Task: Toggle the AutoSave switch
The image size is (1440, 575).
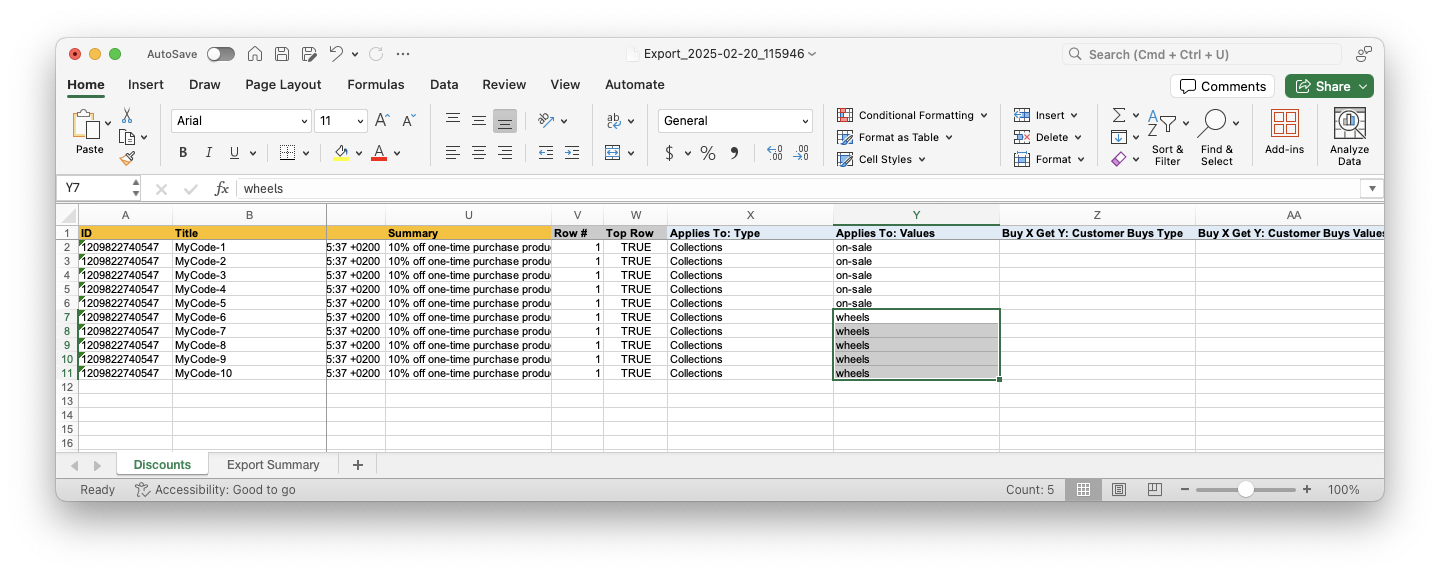Action: pyautogui.click(x=220, y=54)
